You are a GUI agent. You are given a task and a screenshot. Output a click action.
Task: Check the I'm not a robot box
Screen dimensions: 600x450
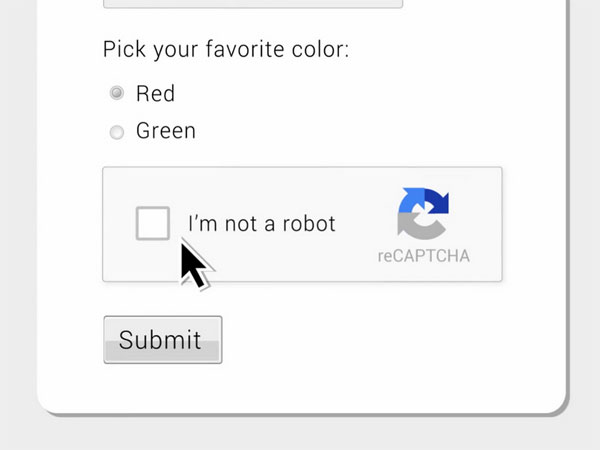pyautogui.click(x=153, y=223)
